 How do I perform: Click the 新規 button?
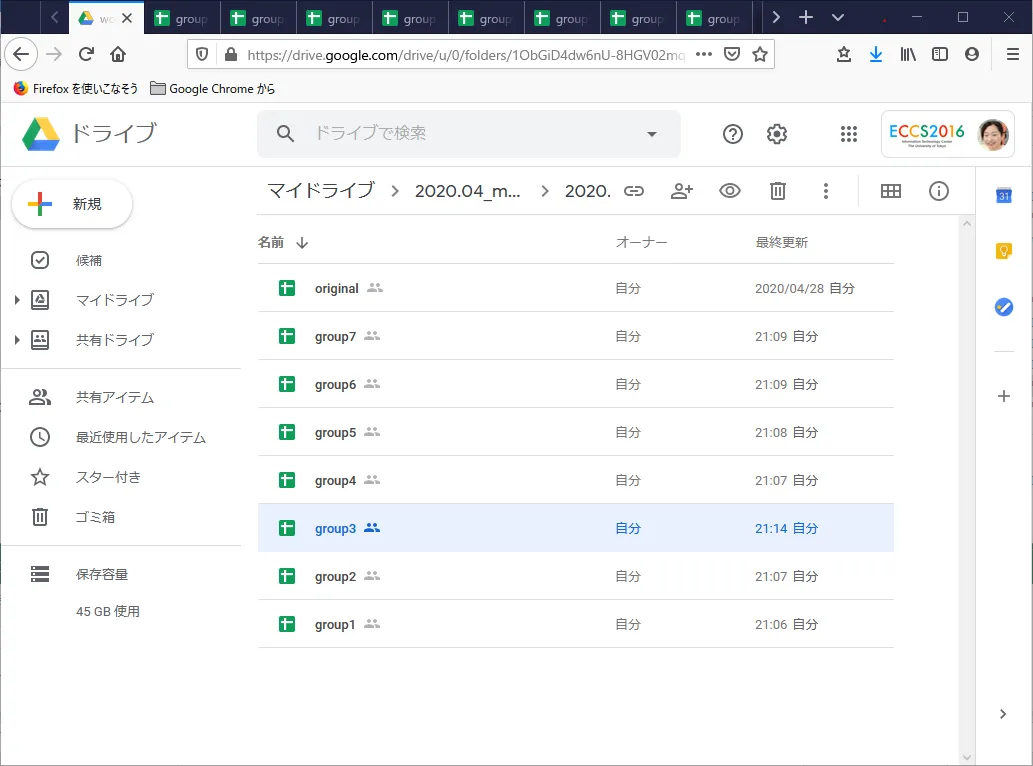pos(72,204)
